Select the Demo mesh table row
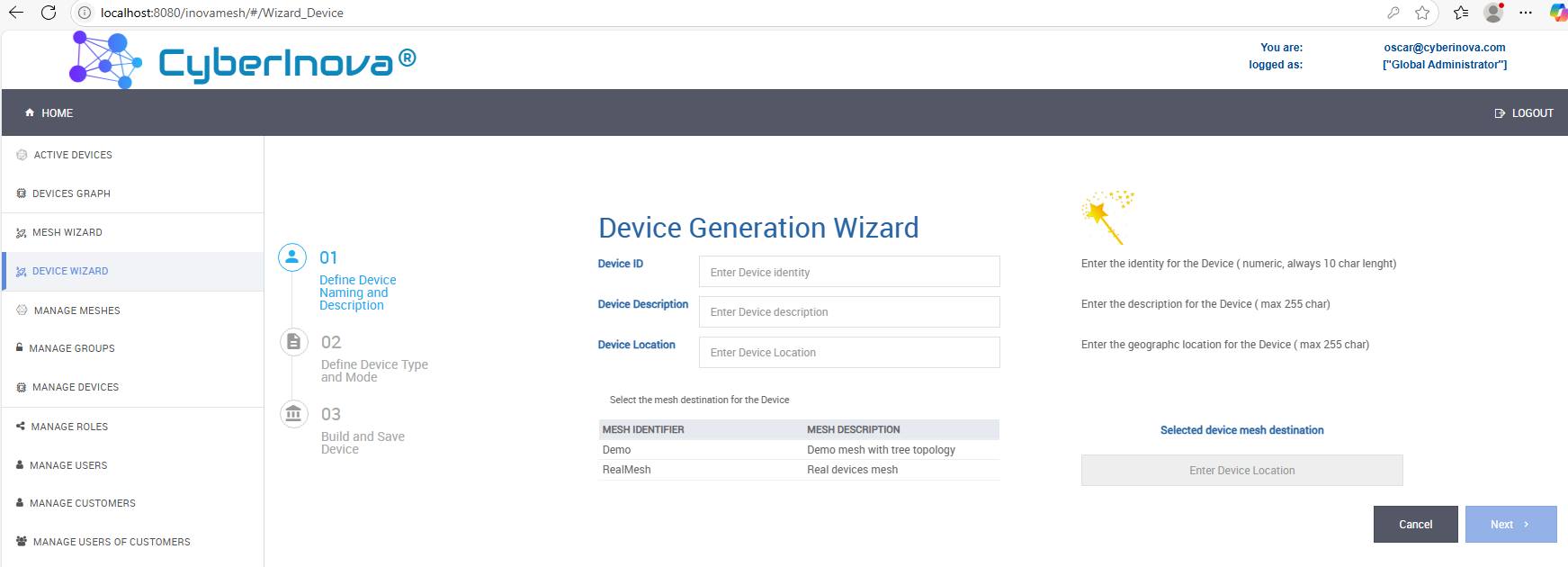This screenshot has width=1568, height=567. pos(798,450)
